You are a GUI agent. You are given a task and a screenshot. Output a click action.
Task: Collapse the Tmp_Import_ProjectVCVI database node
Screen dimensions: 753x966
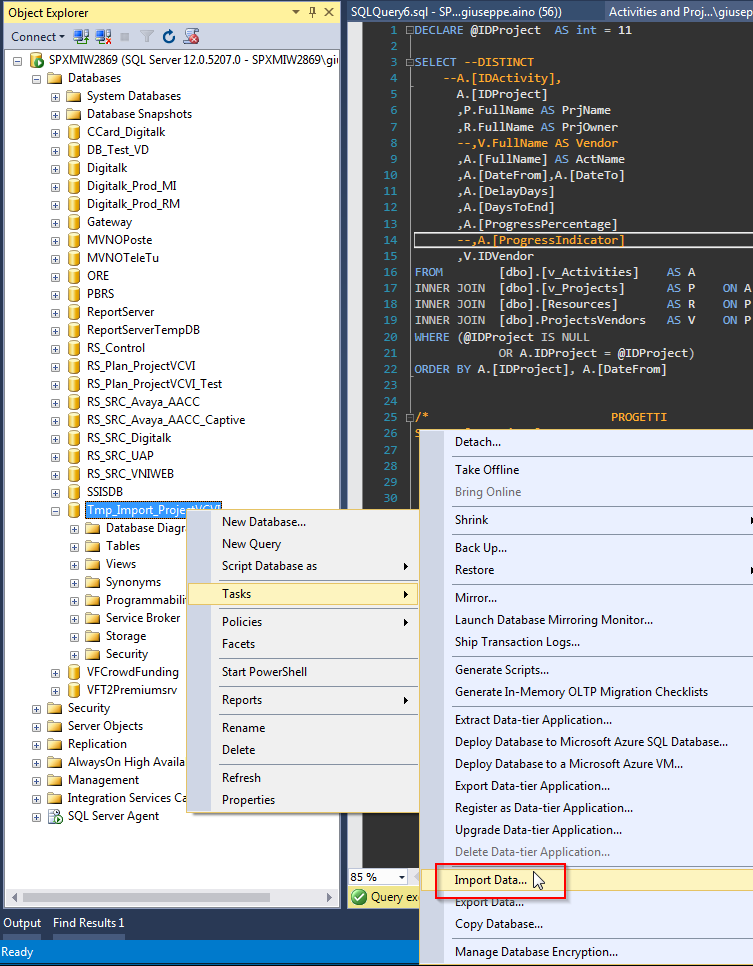coord(56,510)
